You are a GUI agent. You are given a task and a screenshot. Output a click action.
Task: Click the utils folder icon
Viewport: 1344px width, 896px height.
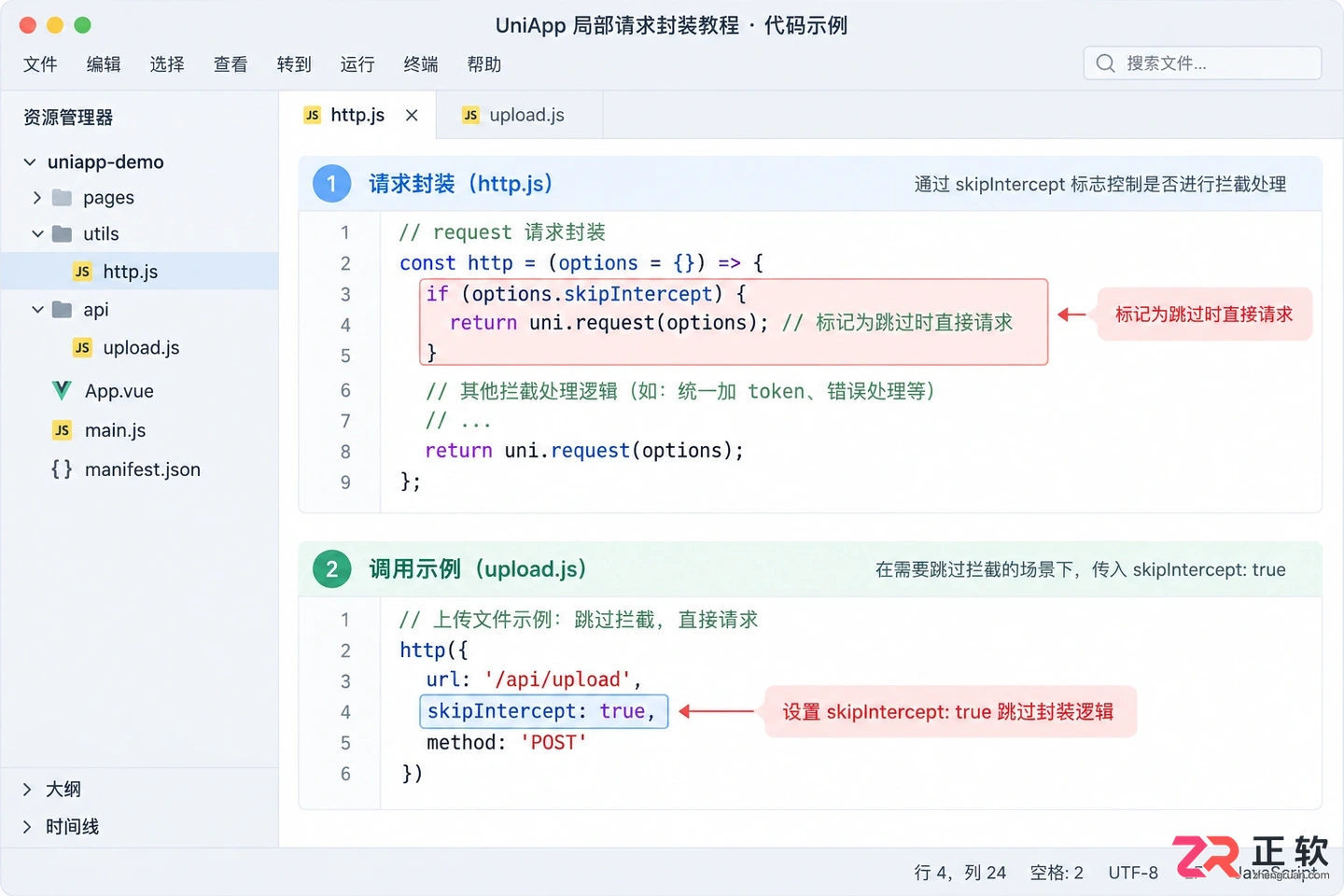63,234
